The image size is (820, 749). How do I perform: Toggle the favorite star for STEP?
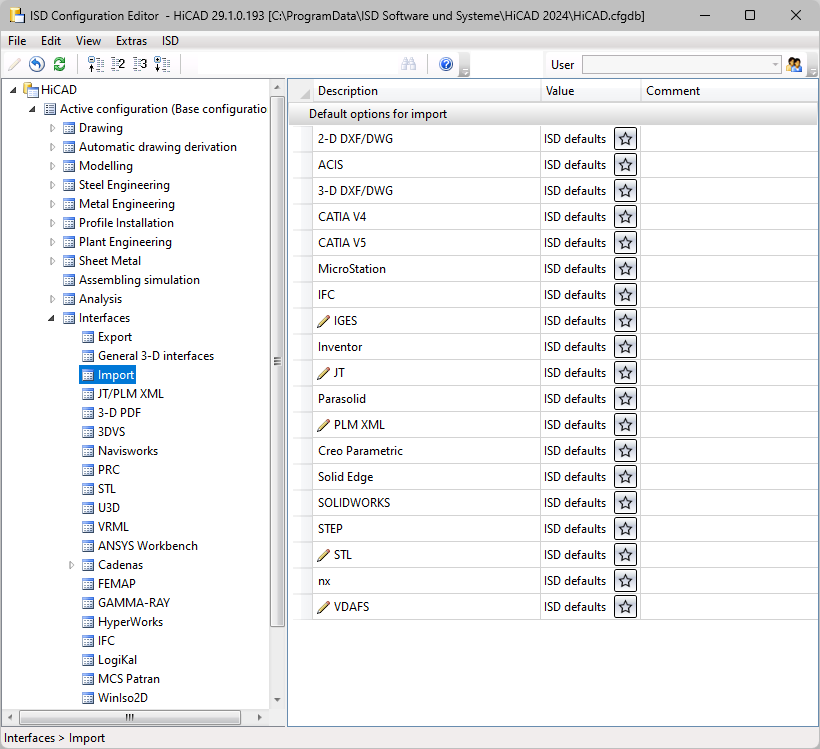(x=625, y=529)
